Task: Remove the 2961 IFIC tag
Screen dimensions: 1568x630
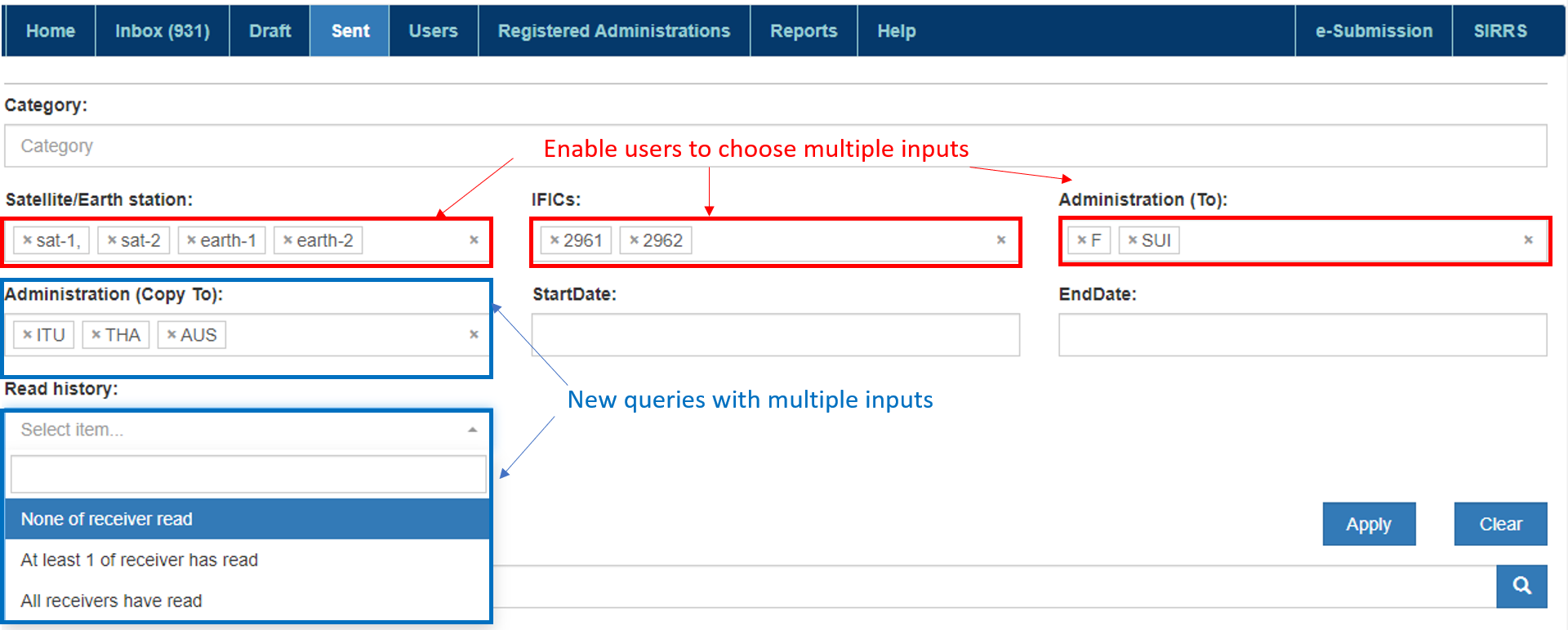Action: 555,240
